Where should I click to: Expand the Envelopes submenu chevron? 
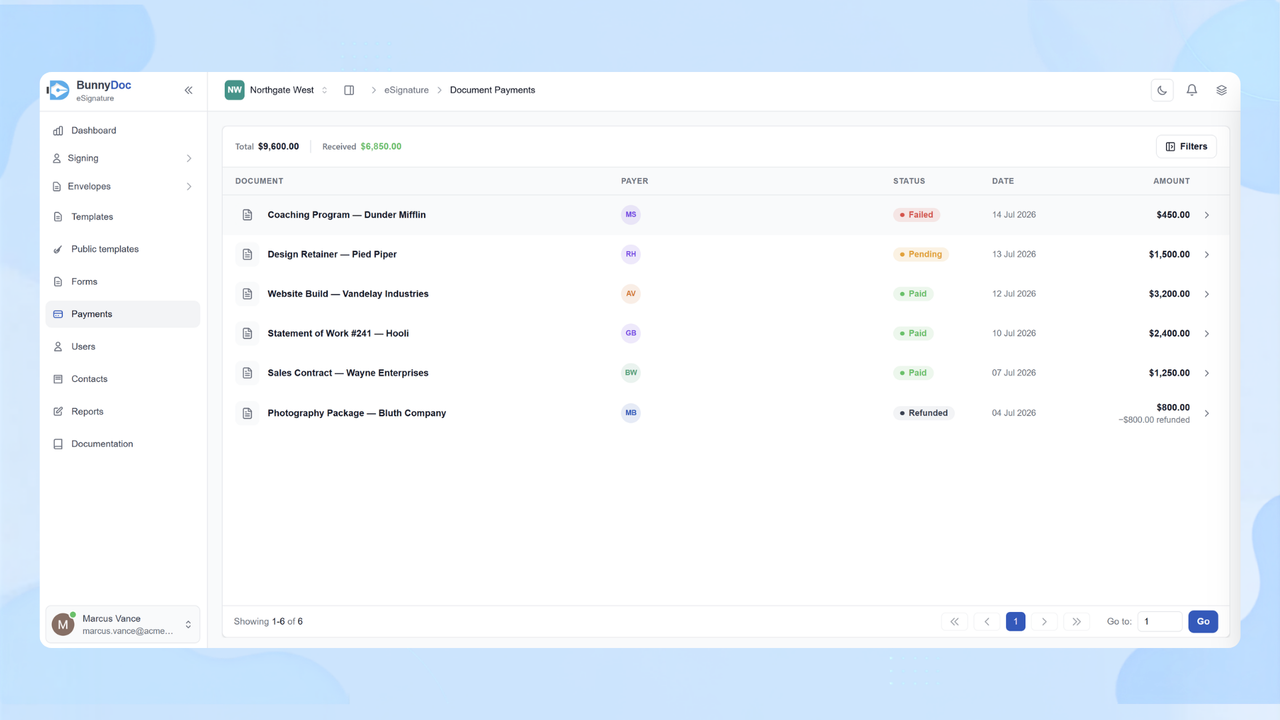pyautogui.click(x=189, y=186)
